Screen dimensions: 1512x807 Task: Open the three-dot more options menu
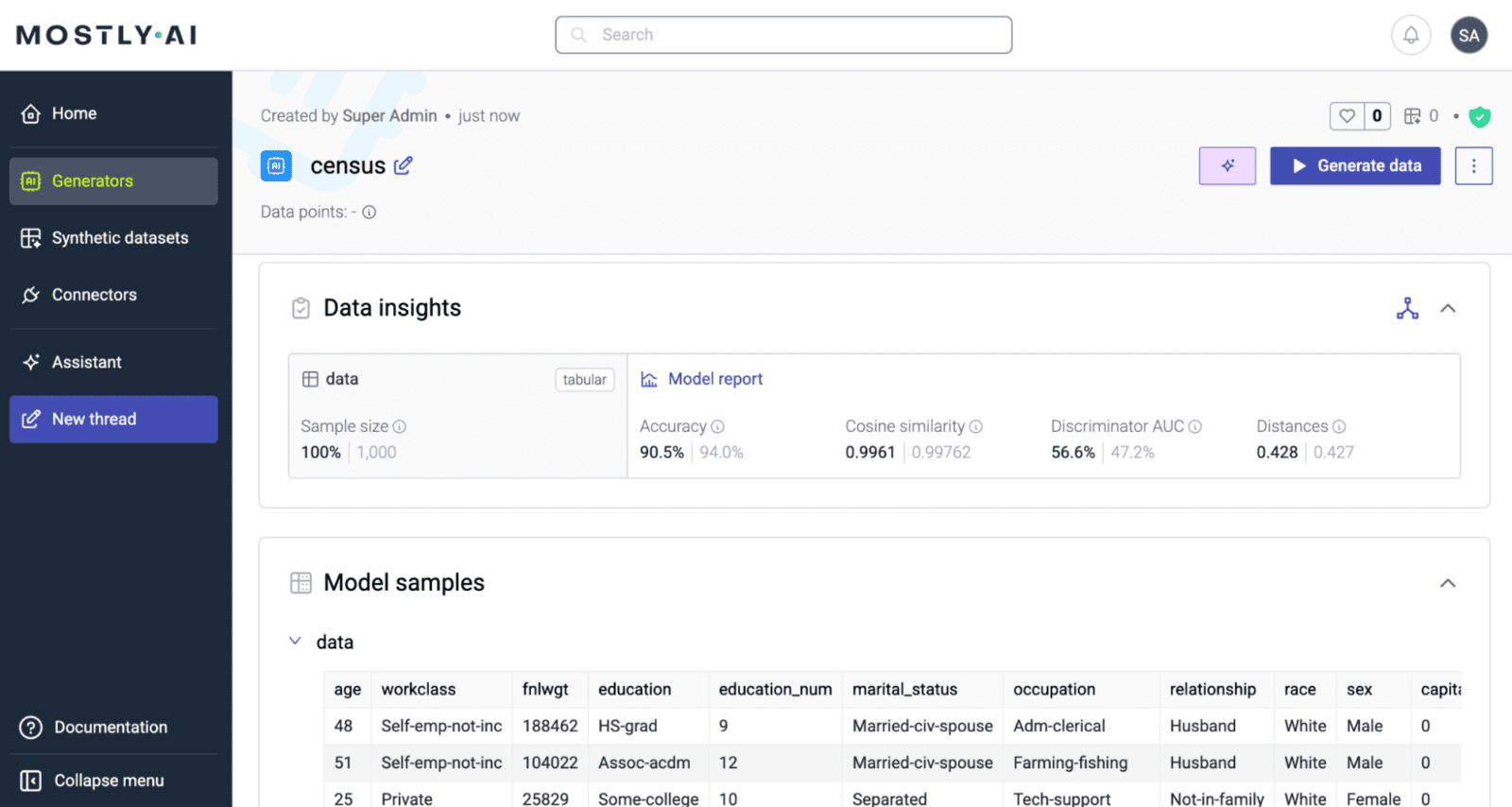pos(1473,165)
